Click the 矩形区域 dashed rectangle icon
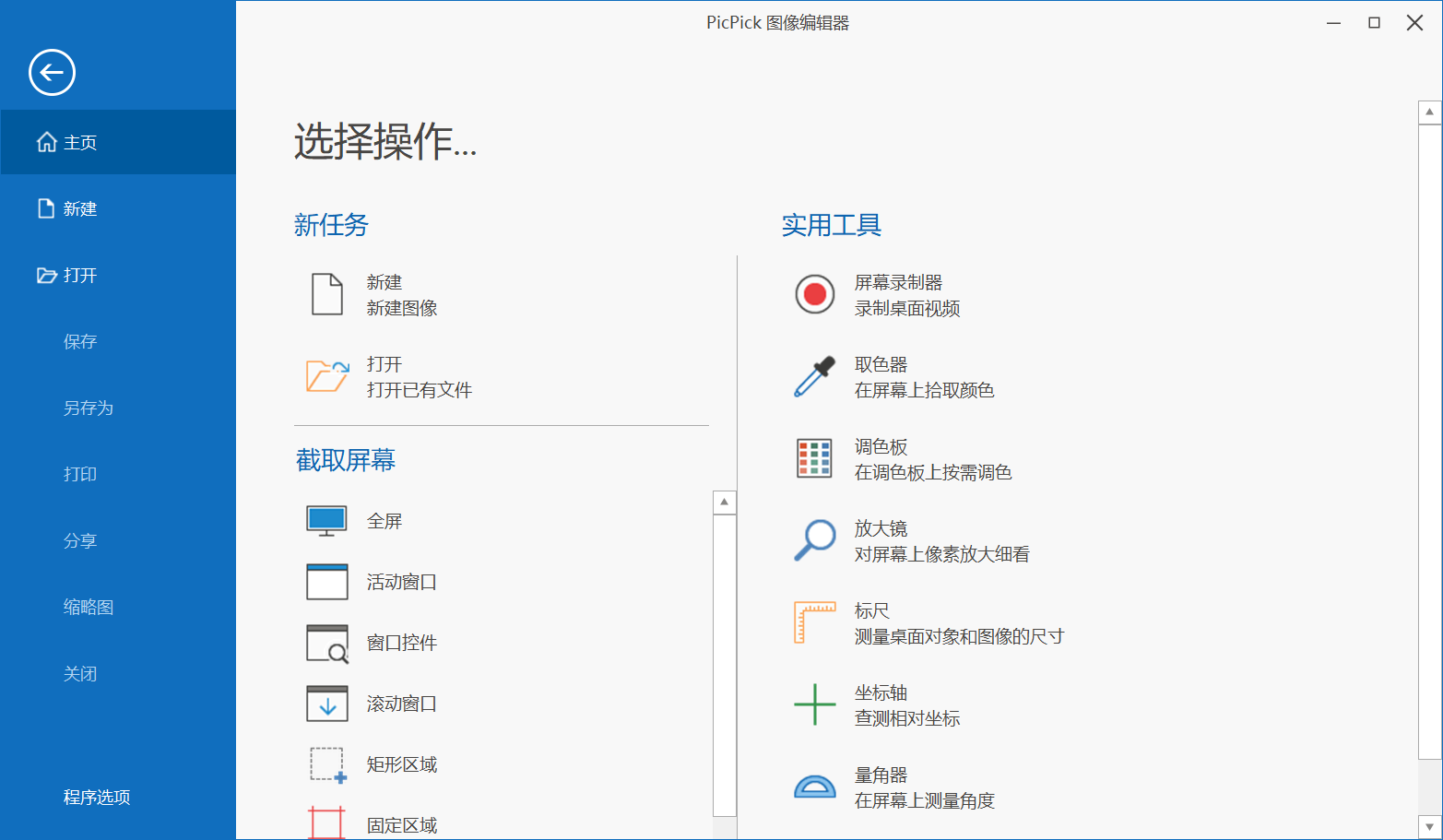This screenshot has width=1443, height=840. coord(328,765)
